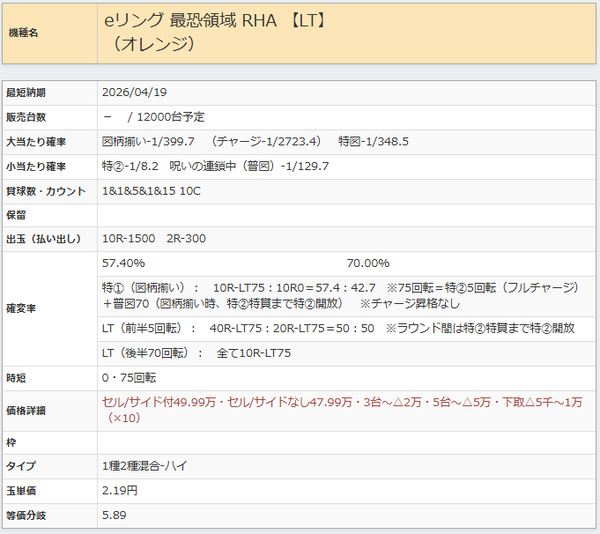Screen dimensions: 600x534
Task: Click the タイプ row label
Action: point(21,466)
